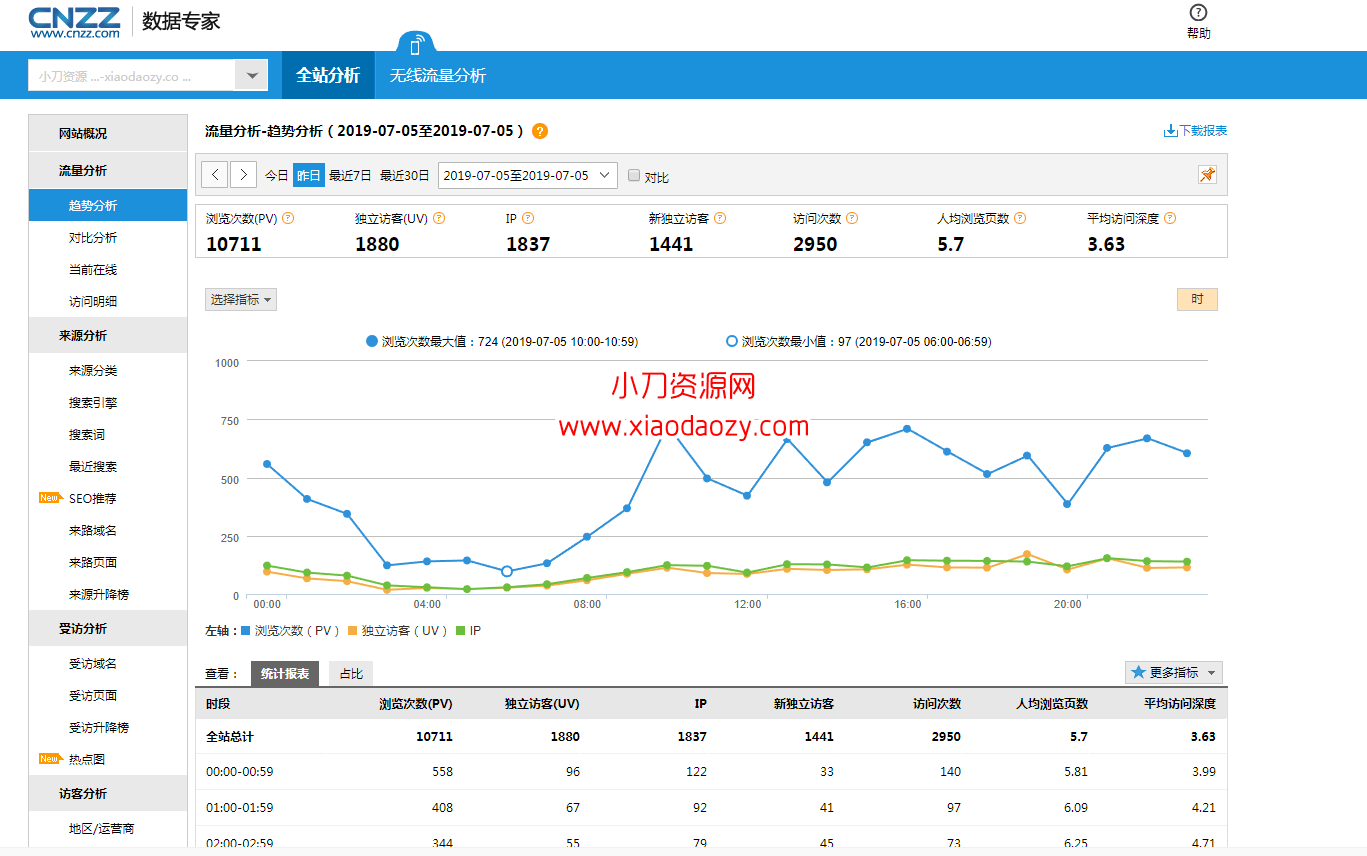Open 当前在线 in the sidebar
1367x856 pixels.
click(93, 270)
